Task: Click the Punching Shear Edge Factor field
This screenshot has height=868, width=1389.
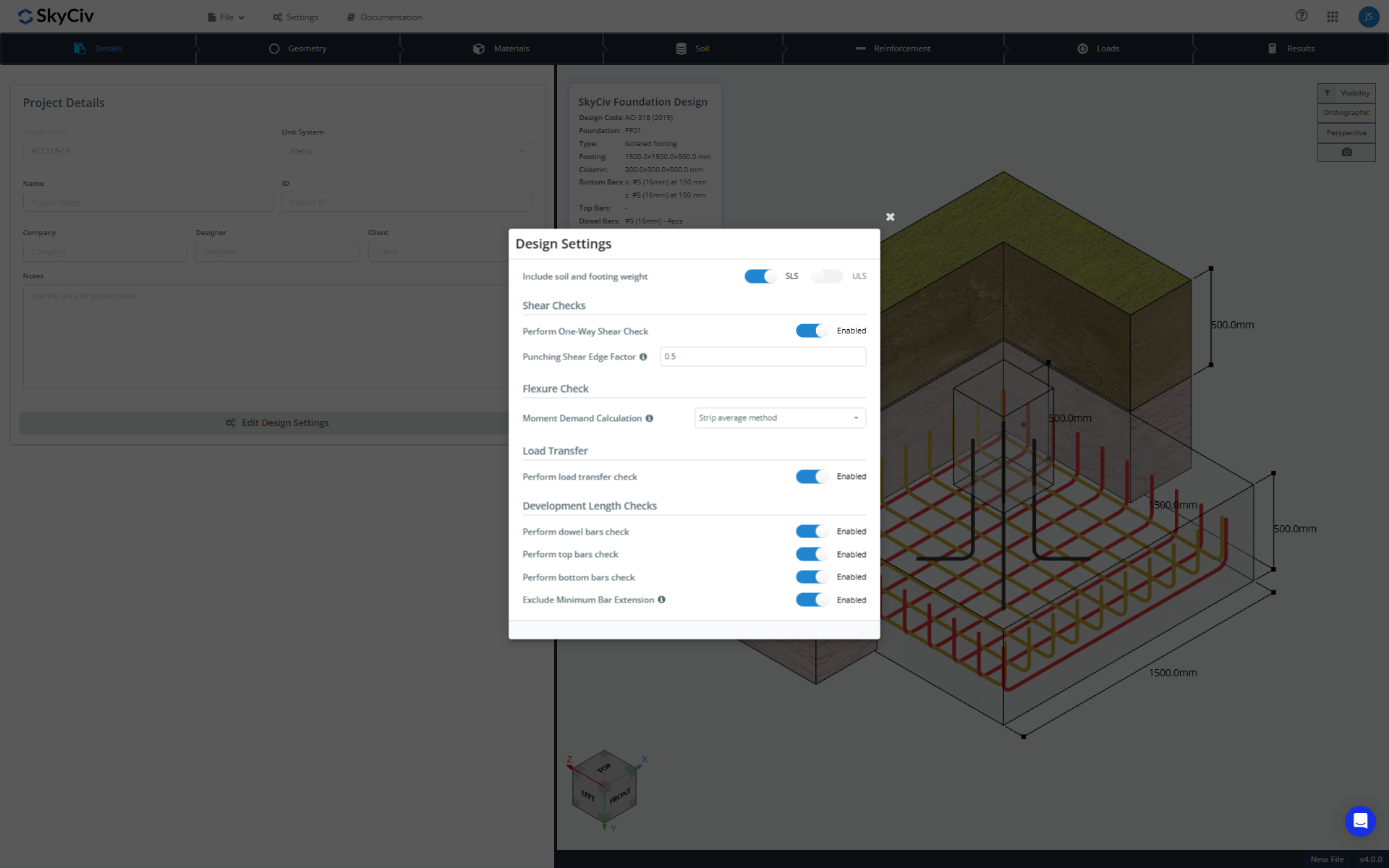Action: (x=763, y=357)
